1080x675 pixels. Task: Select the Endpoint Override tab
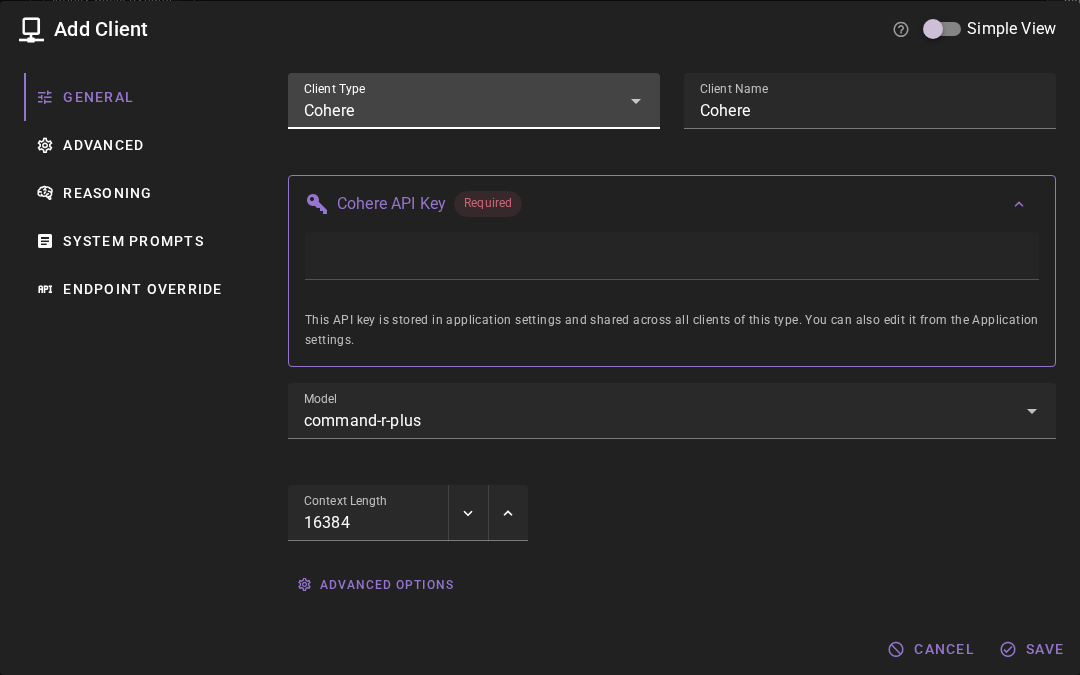131,289
